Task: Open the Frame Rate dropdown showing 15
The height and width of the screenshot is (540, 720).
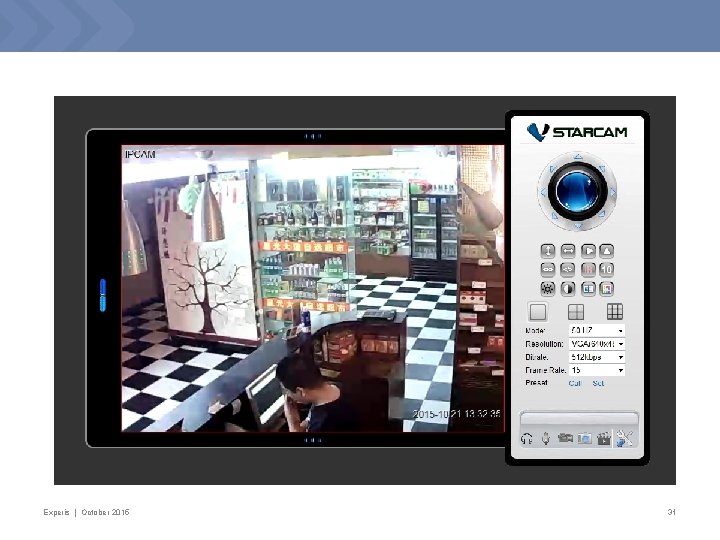Action: (x=596, y=370)
